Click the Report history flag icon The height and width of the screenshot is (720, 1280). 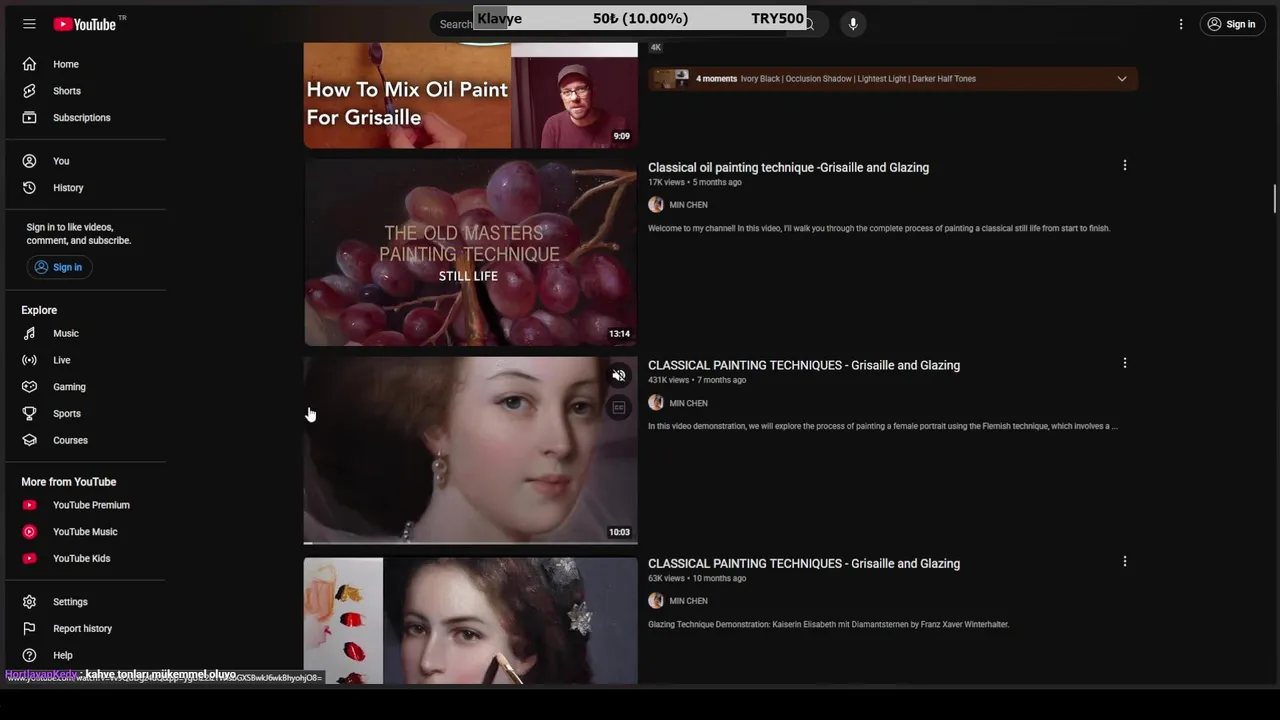[30, 629]
